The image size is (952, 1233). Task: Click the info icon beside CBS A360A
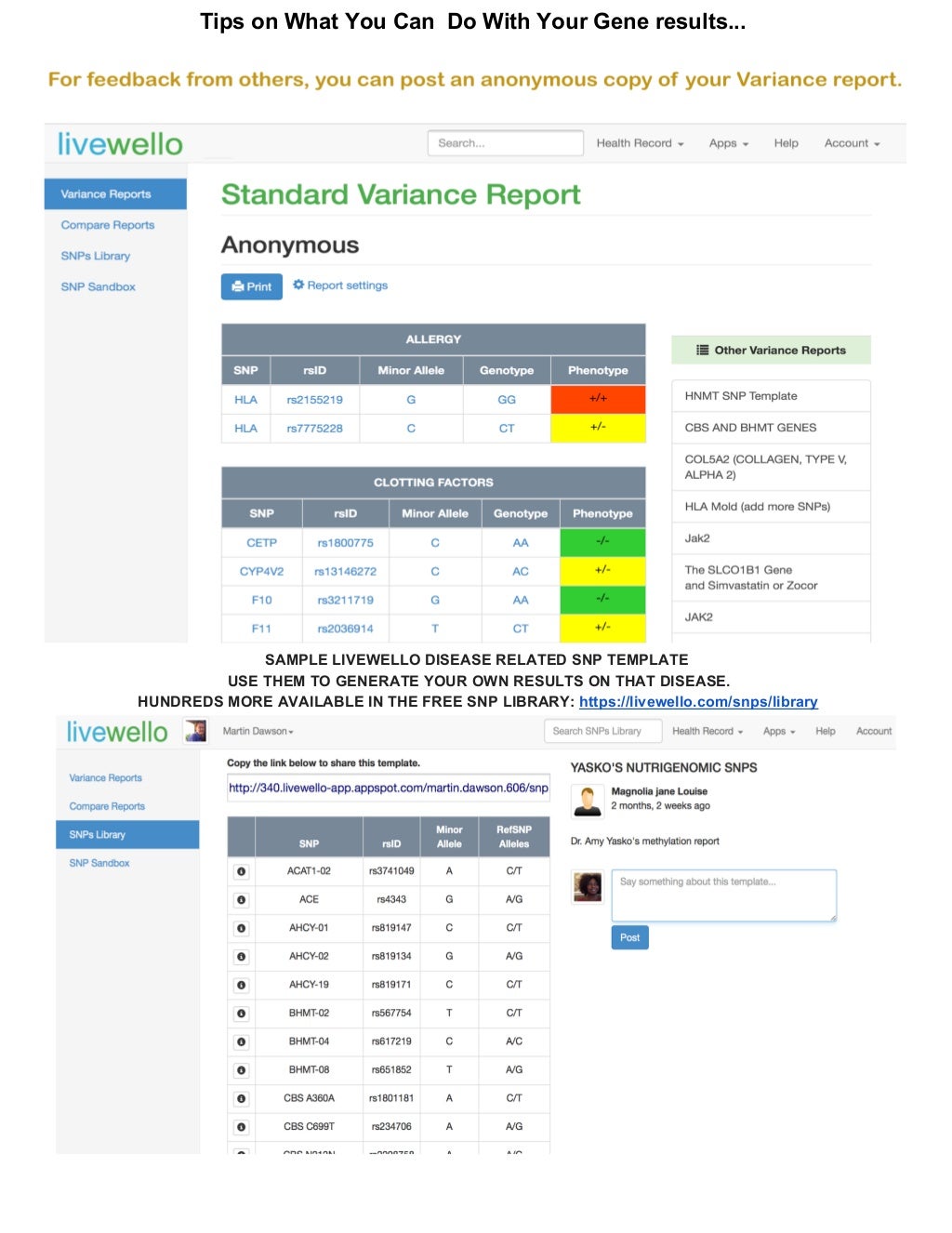(x=242, y=1099)
